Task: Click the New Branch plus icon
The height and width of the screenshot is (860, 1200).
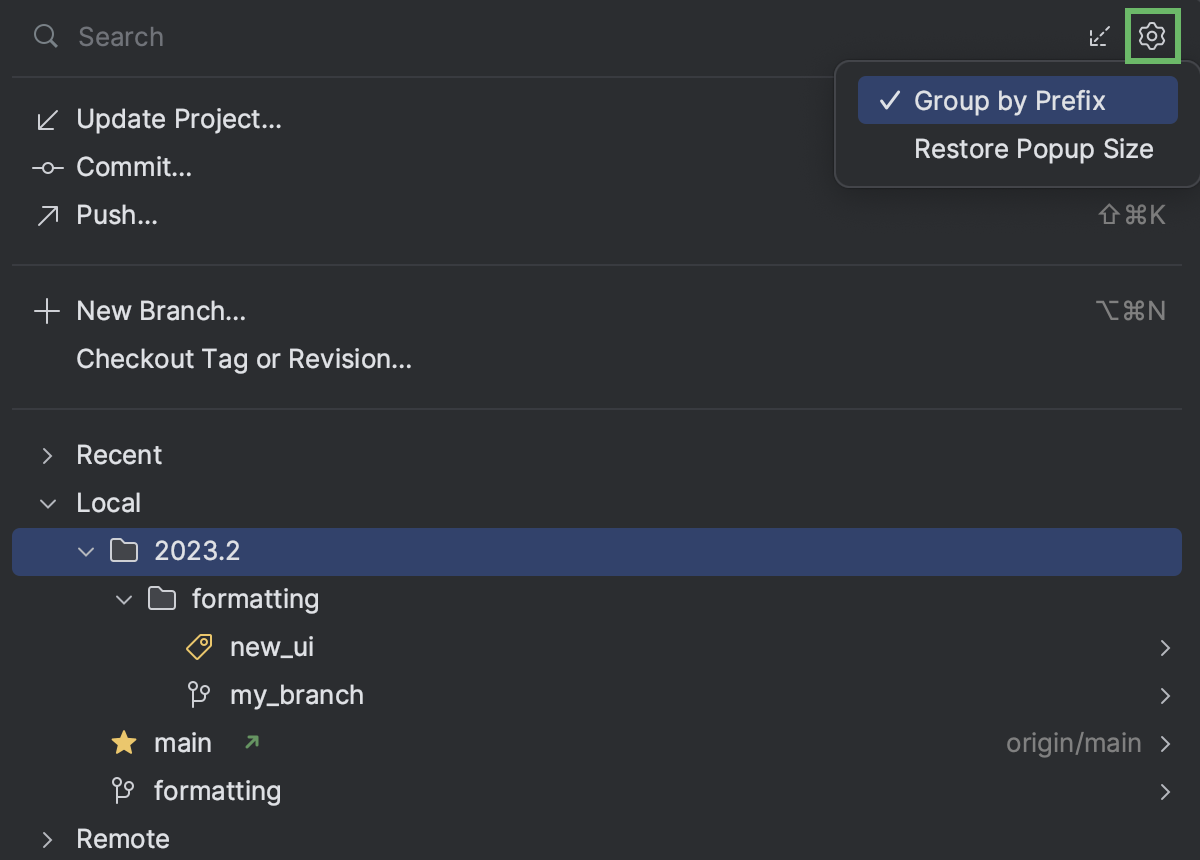Action: point(47,310)
